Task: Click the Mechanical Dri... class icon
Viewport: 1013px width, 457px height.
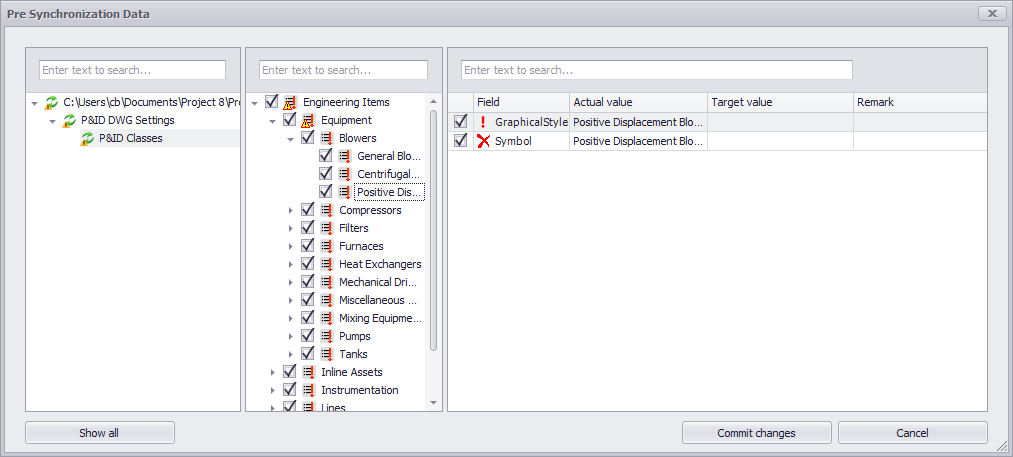Action: coord(326,282)
